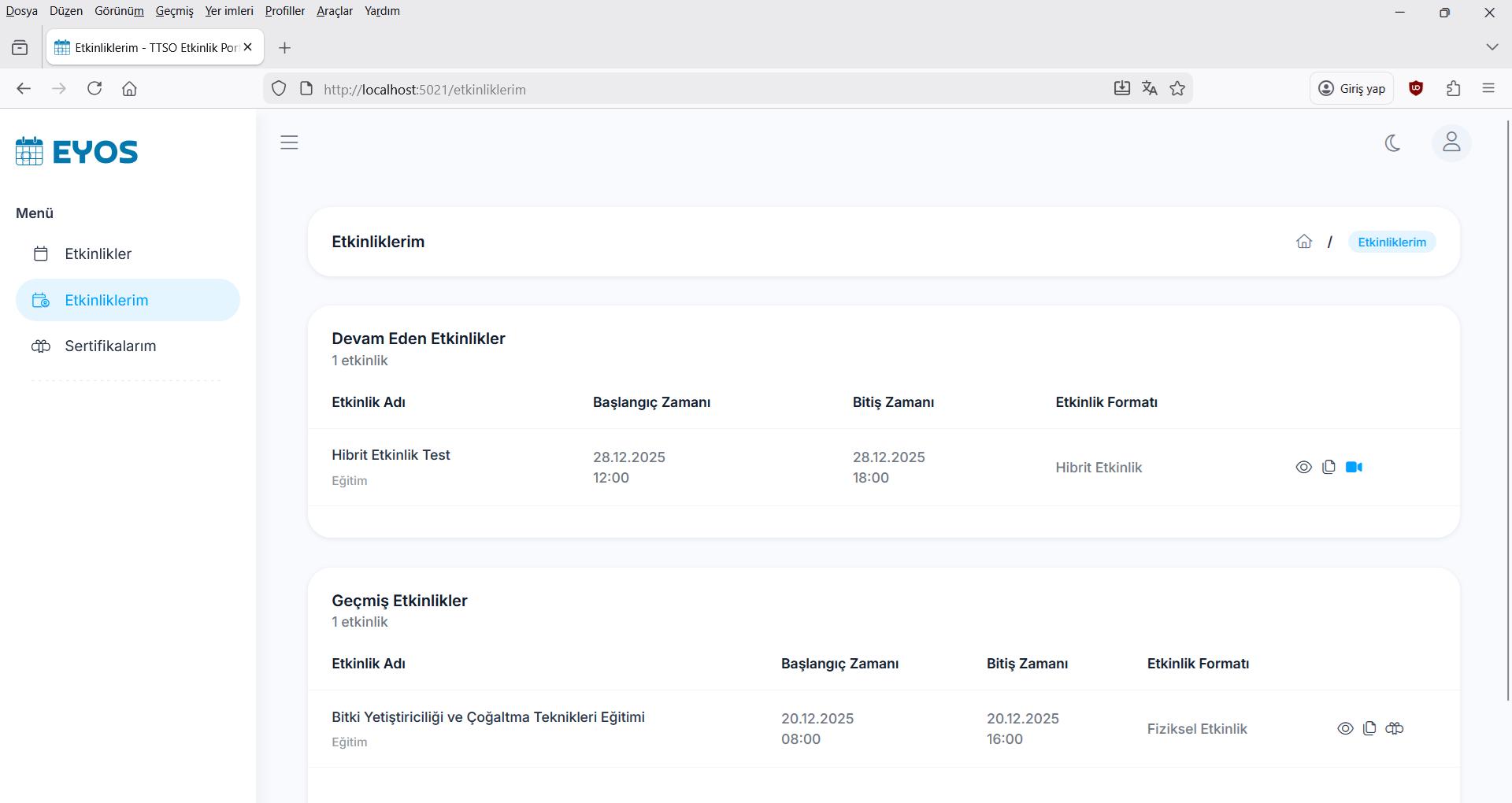Open certificate icon for Bitki Yetiştiriciliği event
The image size is (1512, 803).
tap(1395, 728)
